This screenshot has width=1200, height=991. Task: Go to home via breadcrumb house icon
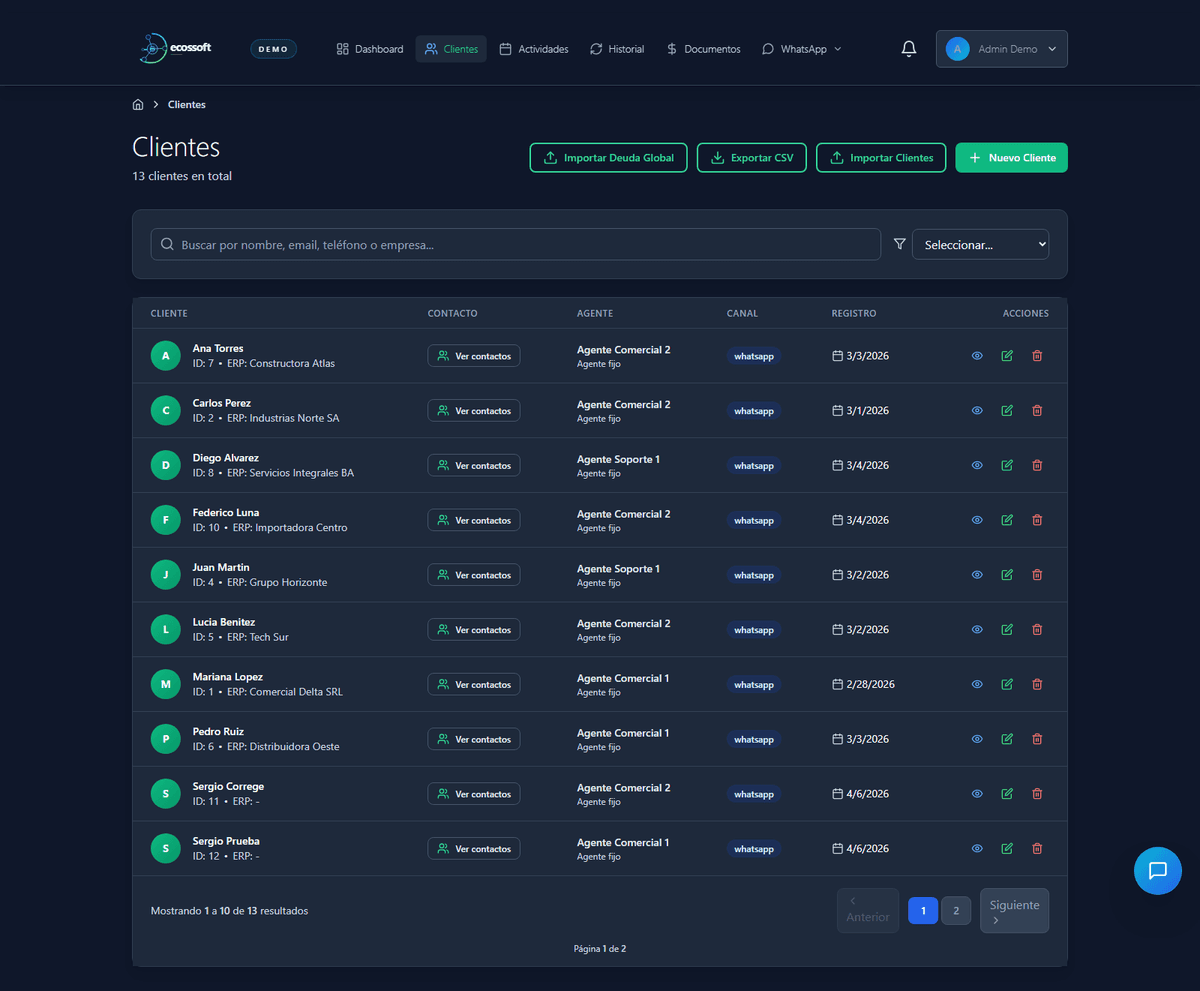(138, 104)
